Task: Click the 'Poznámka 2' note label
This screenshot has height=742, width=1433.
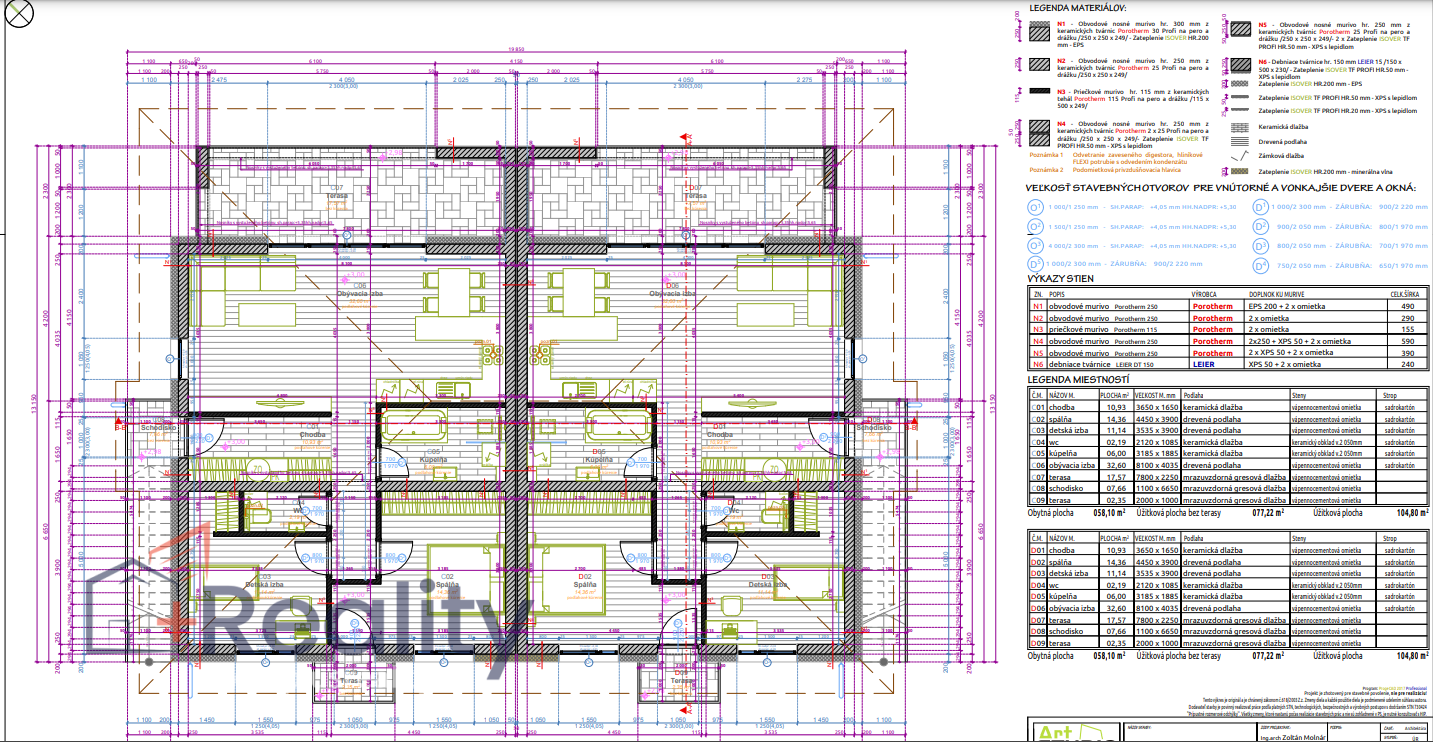Action: point(1046,170)
